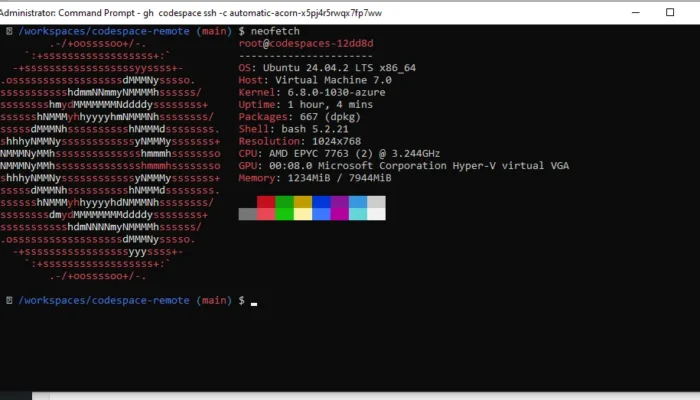This screenshot has height=400, width=700.
Task: Click the bottom prompt's '(main)' branch label
Action: tap(214, 300)
